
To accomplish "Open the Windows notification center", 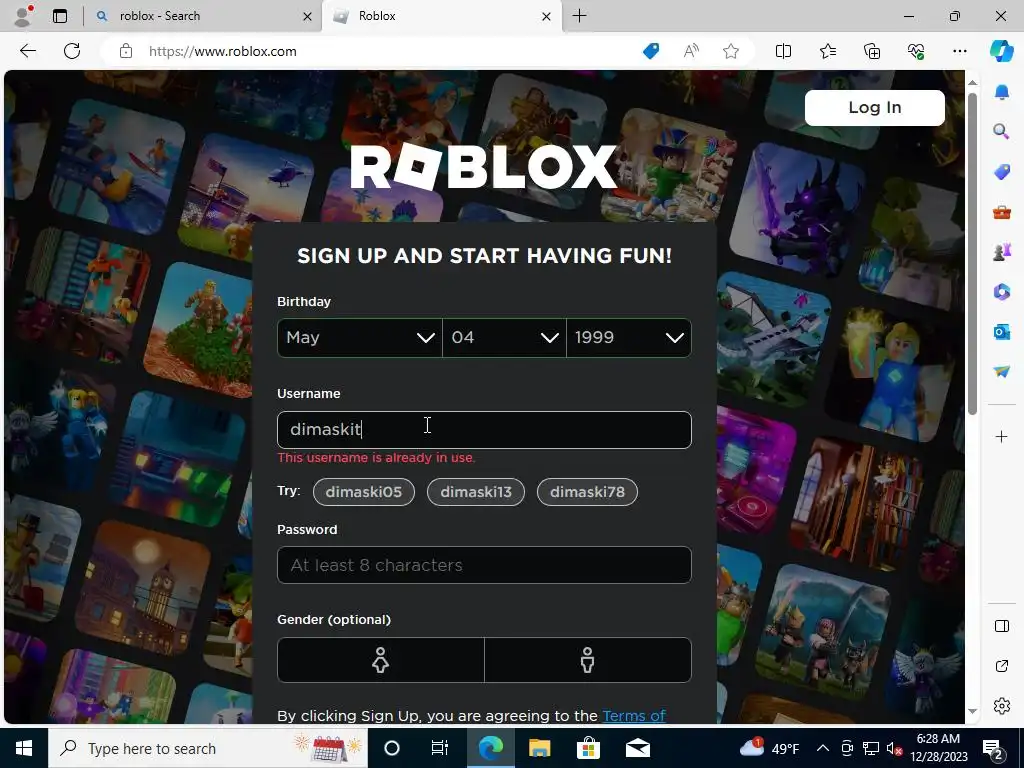I will tap(993, 748).
